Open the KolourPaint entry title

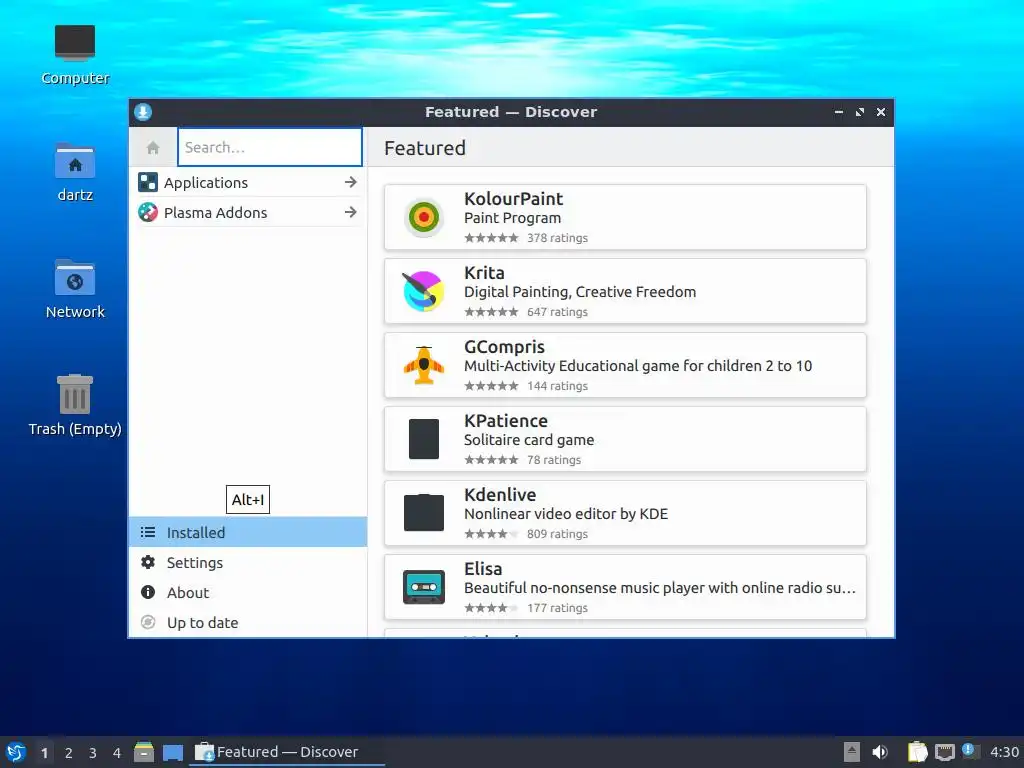[513, 199]
